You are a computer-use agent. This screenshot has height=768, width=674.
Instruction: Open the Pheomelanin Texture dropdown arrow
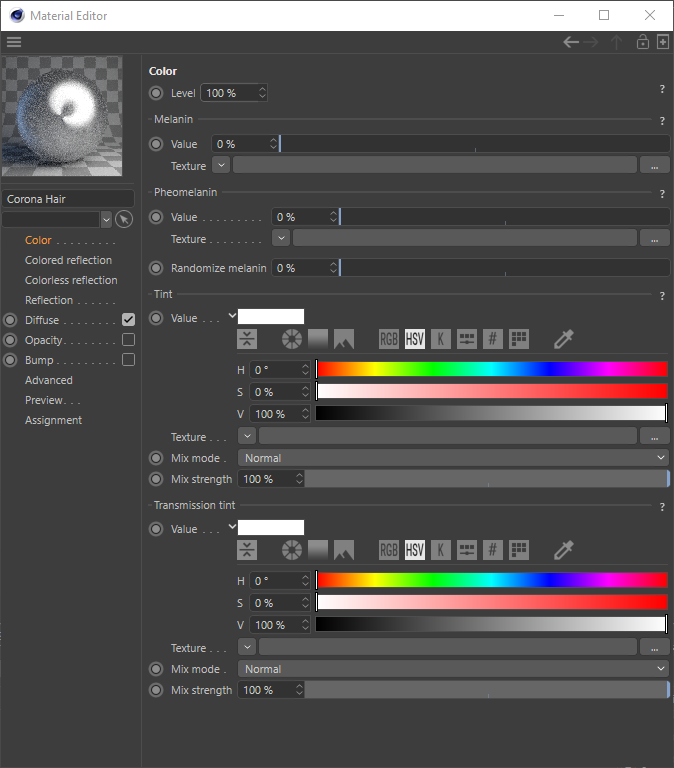[x=281, y=238]
